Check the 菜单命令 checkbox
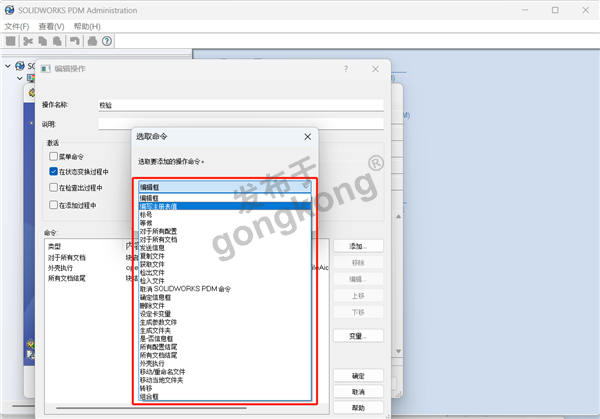This screenshot has width=600, height=419. pyautogui.click(x=53, y=156)
